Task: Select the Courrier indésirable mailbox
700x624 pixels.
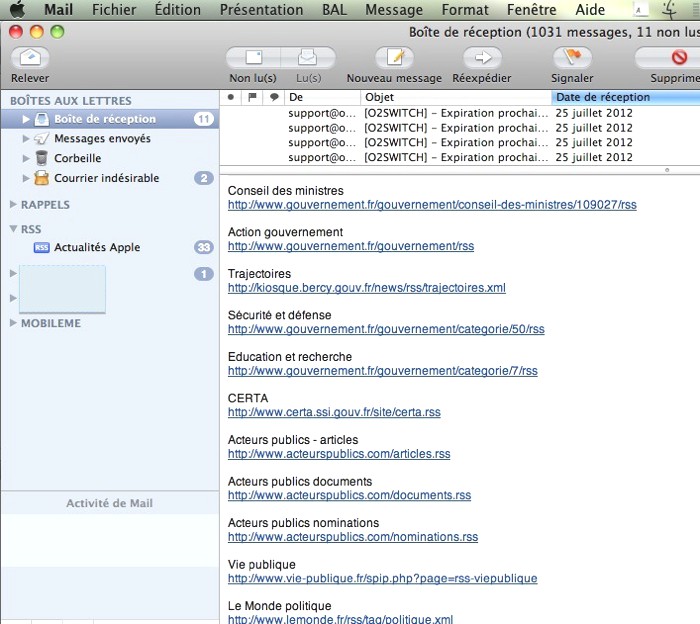Action: [106, 178]
